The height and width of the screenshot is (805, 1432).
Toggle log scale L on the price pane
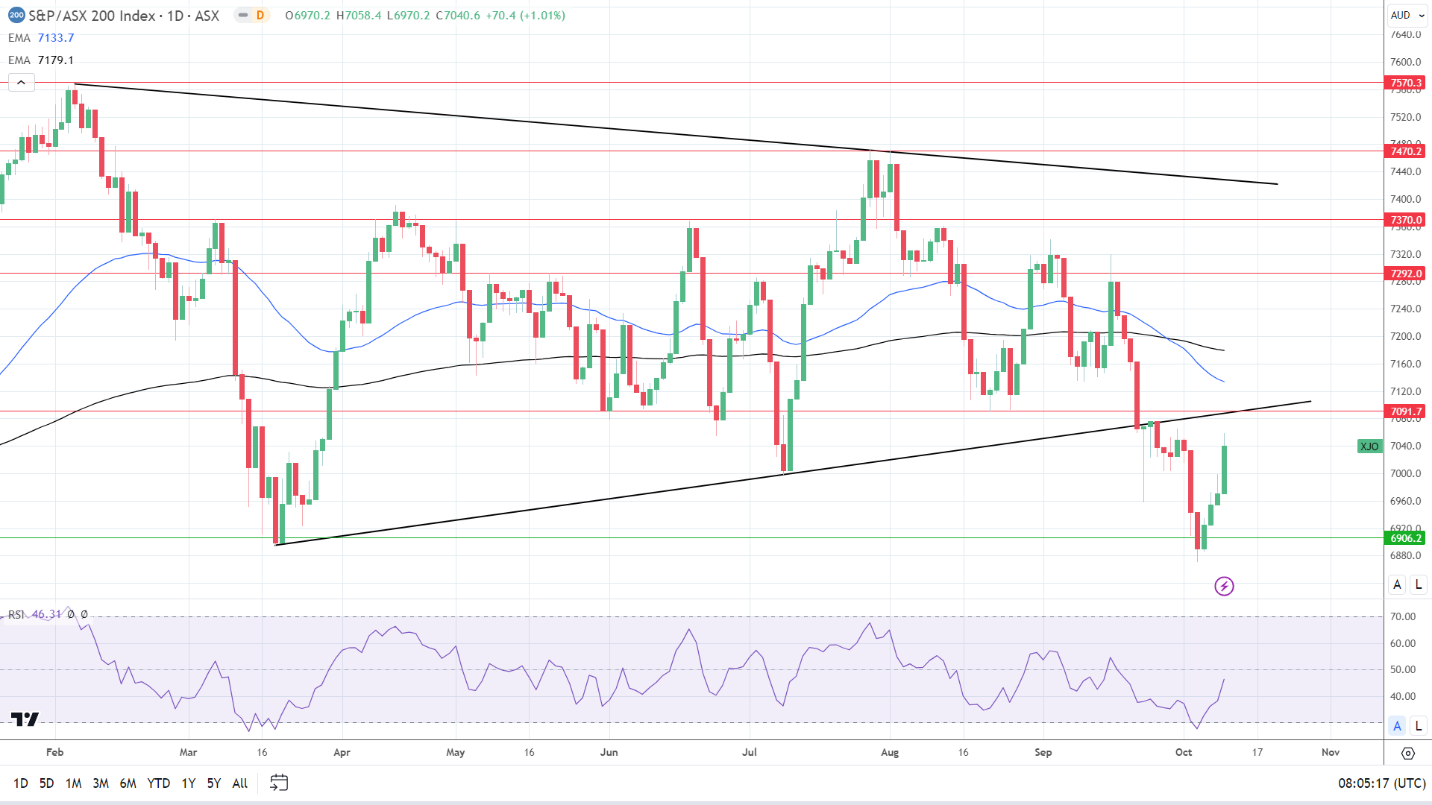pos(1418,584)
